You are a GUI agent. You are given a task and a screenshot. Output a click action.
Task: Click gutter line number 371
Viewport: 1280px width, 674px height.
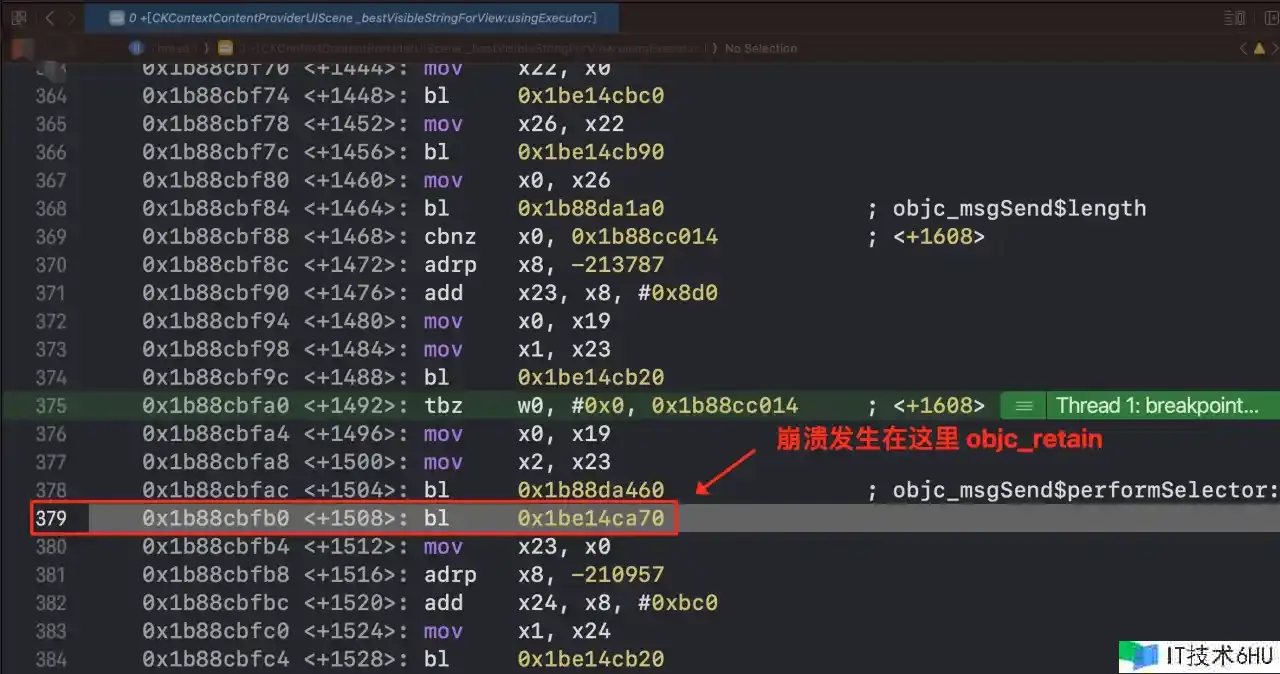tap(50, 293)
